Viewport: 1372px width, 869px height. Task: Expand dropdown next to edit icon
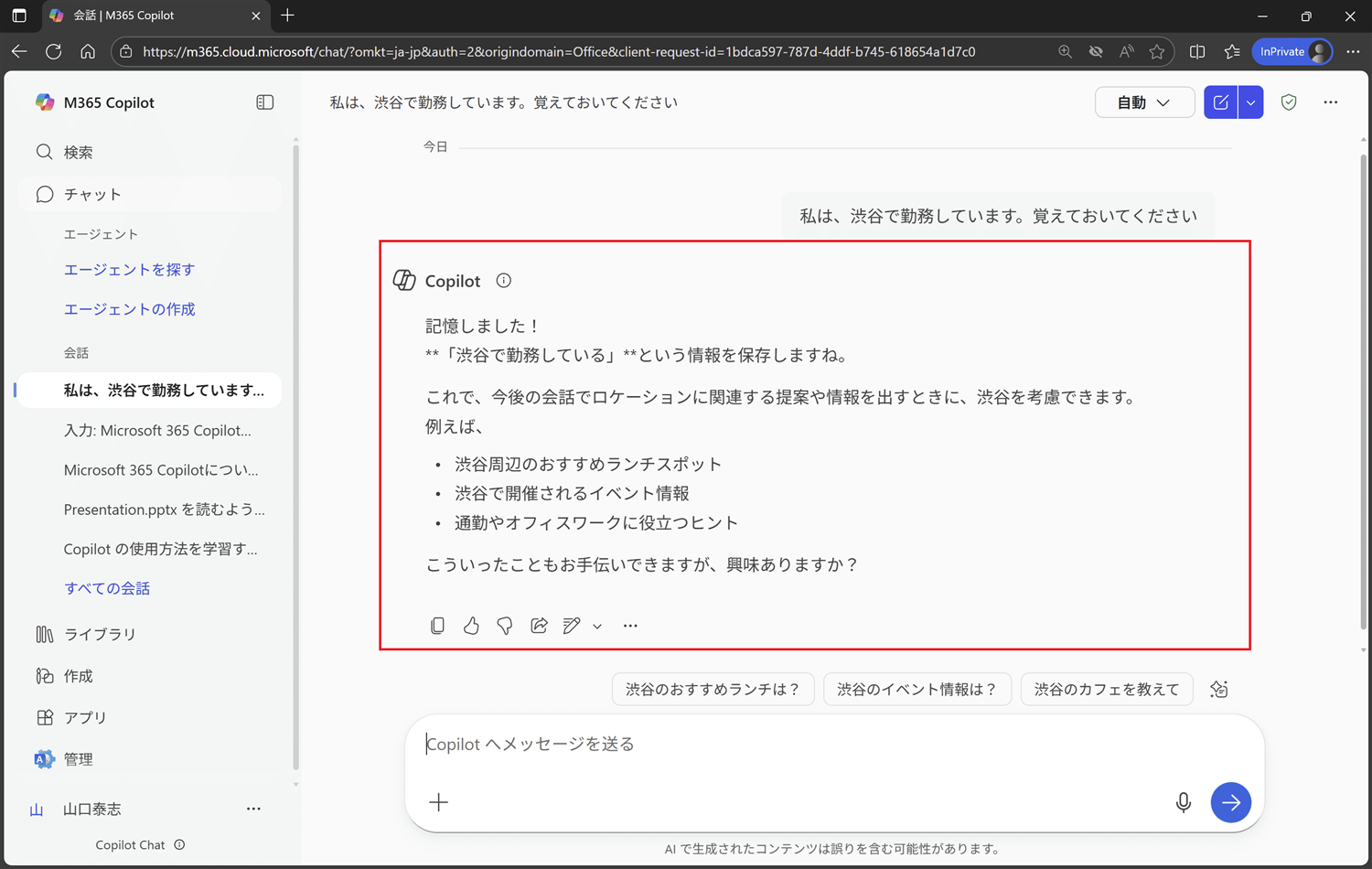click(x=597, y=627)
